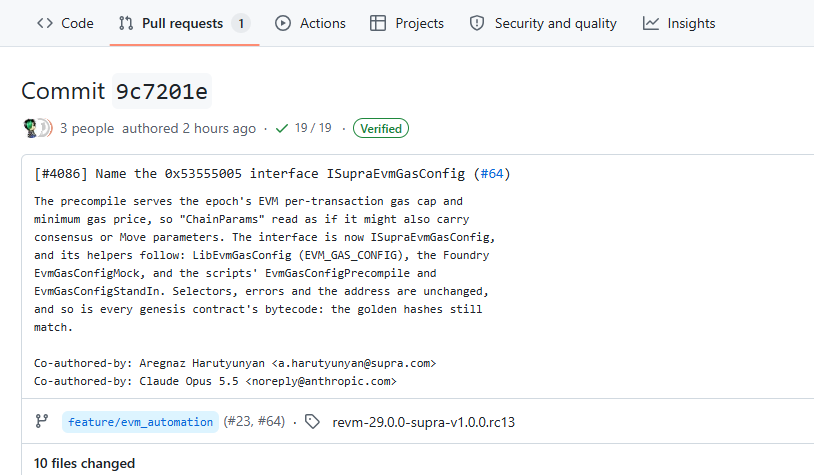Open the feature/evm_automation branch link
Screen dimensions: 814x475
coord(140,422)
